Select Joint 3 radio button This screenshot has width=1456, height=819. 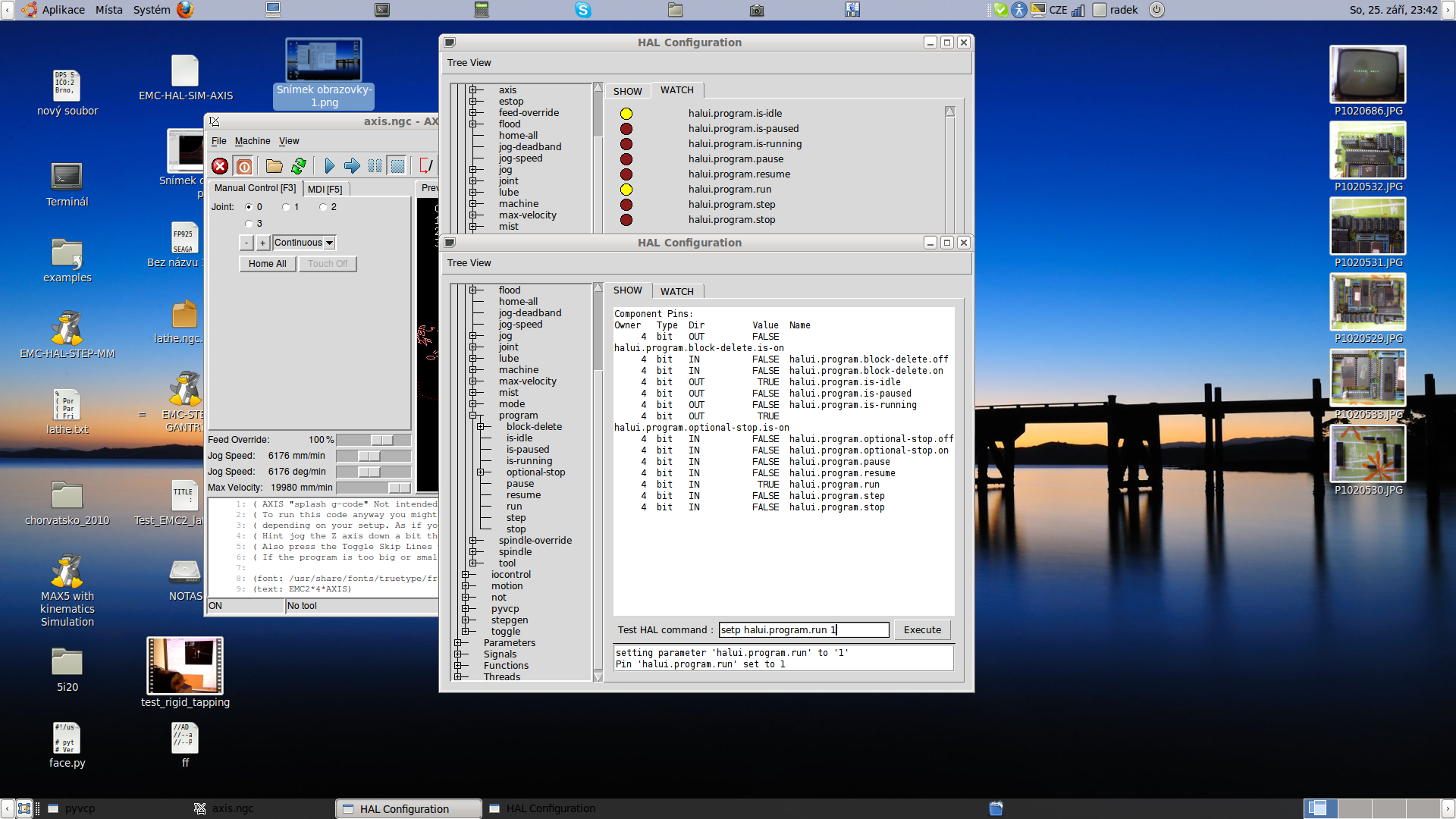tap(249, 224)
